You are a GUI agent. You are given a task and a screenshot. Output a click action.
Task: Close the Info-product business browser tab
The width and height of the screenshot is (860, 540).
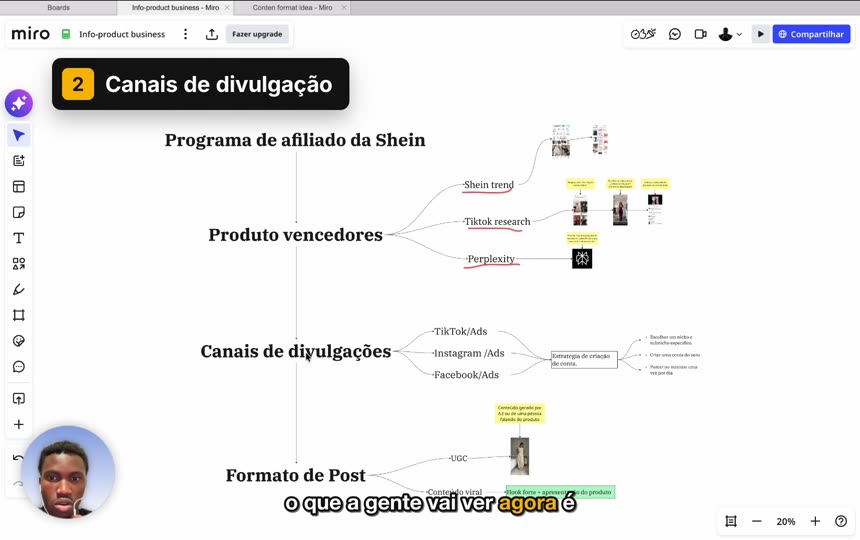pos(227,8)
